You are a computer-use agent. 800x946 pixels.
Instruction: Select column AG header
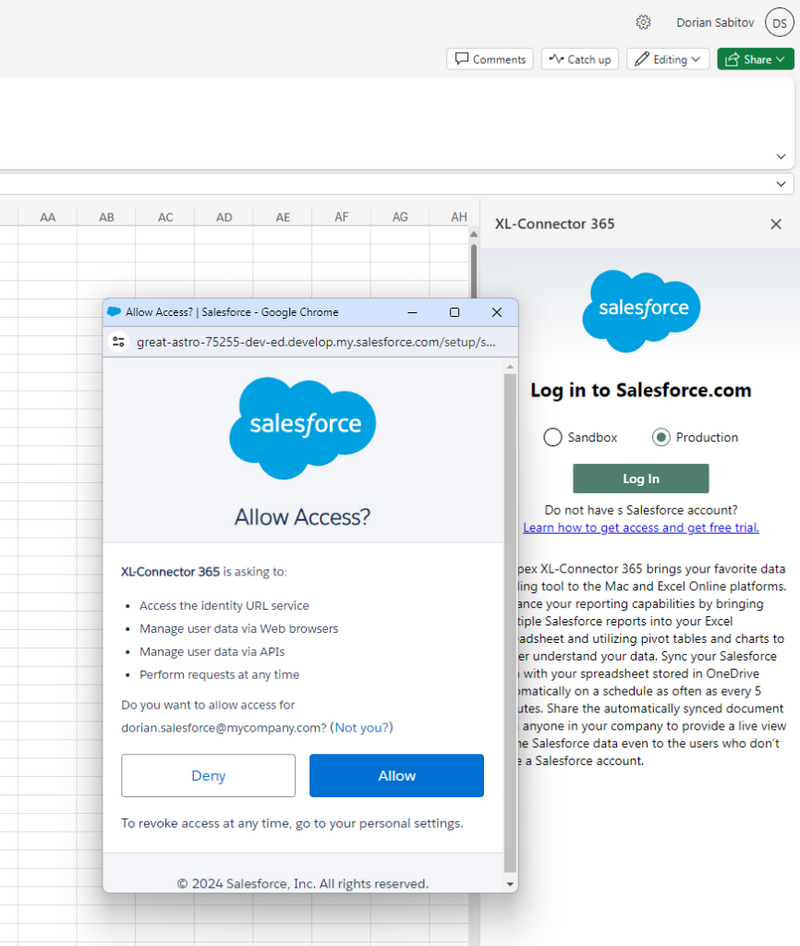400,217
